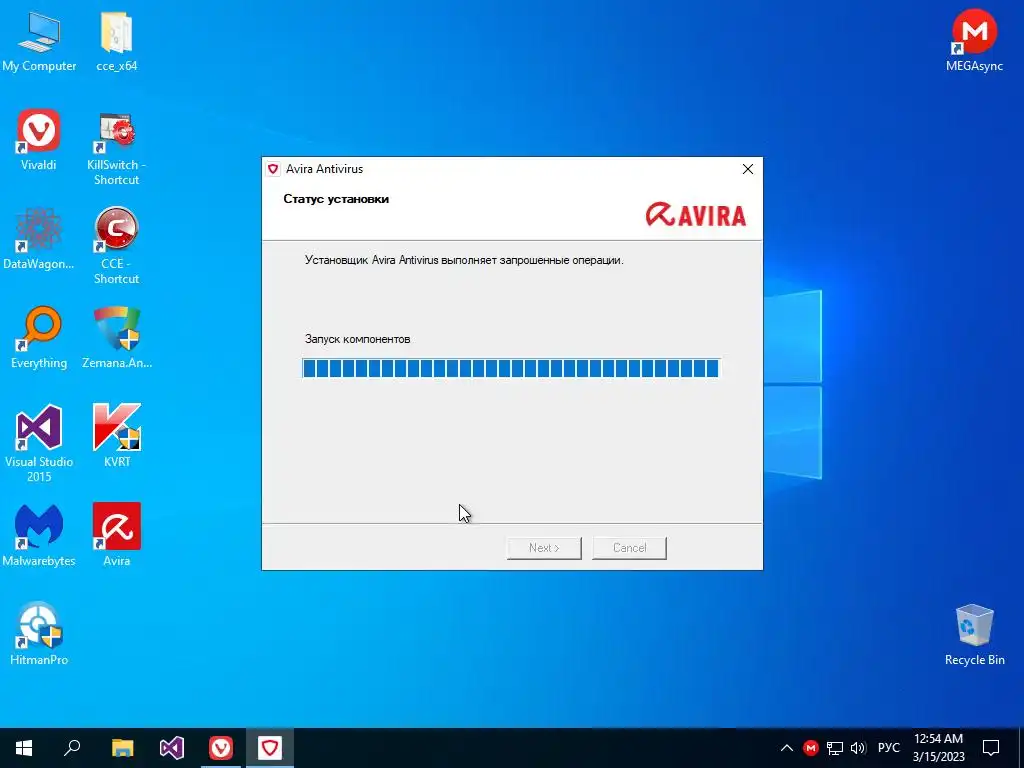Close the Avira Antivirus installer window
This screenshot has width=1024, height=768.
click(748, 169)
